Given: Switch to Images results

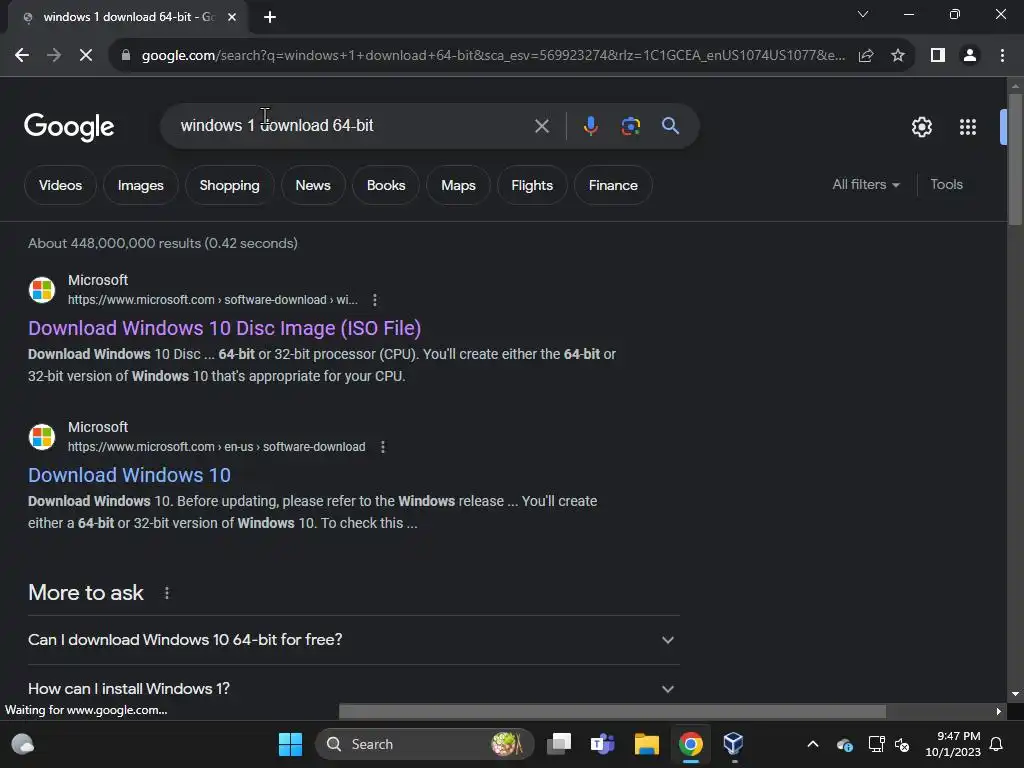Looking at the screenshot, I should (x=140, y=185).
